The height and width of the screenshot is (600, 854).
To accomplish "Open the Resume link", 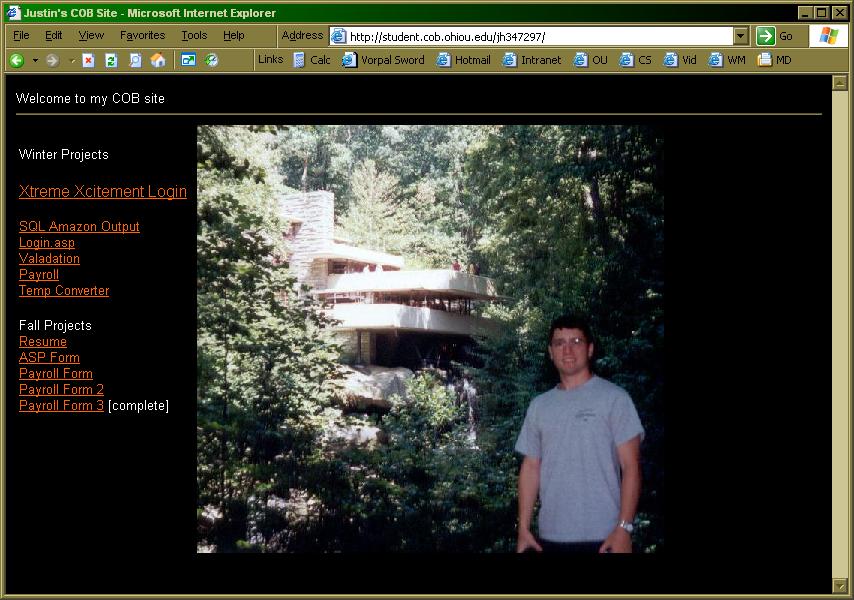I will tap(42, 341).
